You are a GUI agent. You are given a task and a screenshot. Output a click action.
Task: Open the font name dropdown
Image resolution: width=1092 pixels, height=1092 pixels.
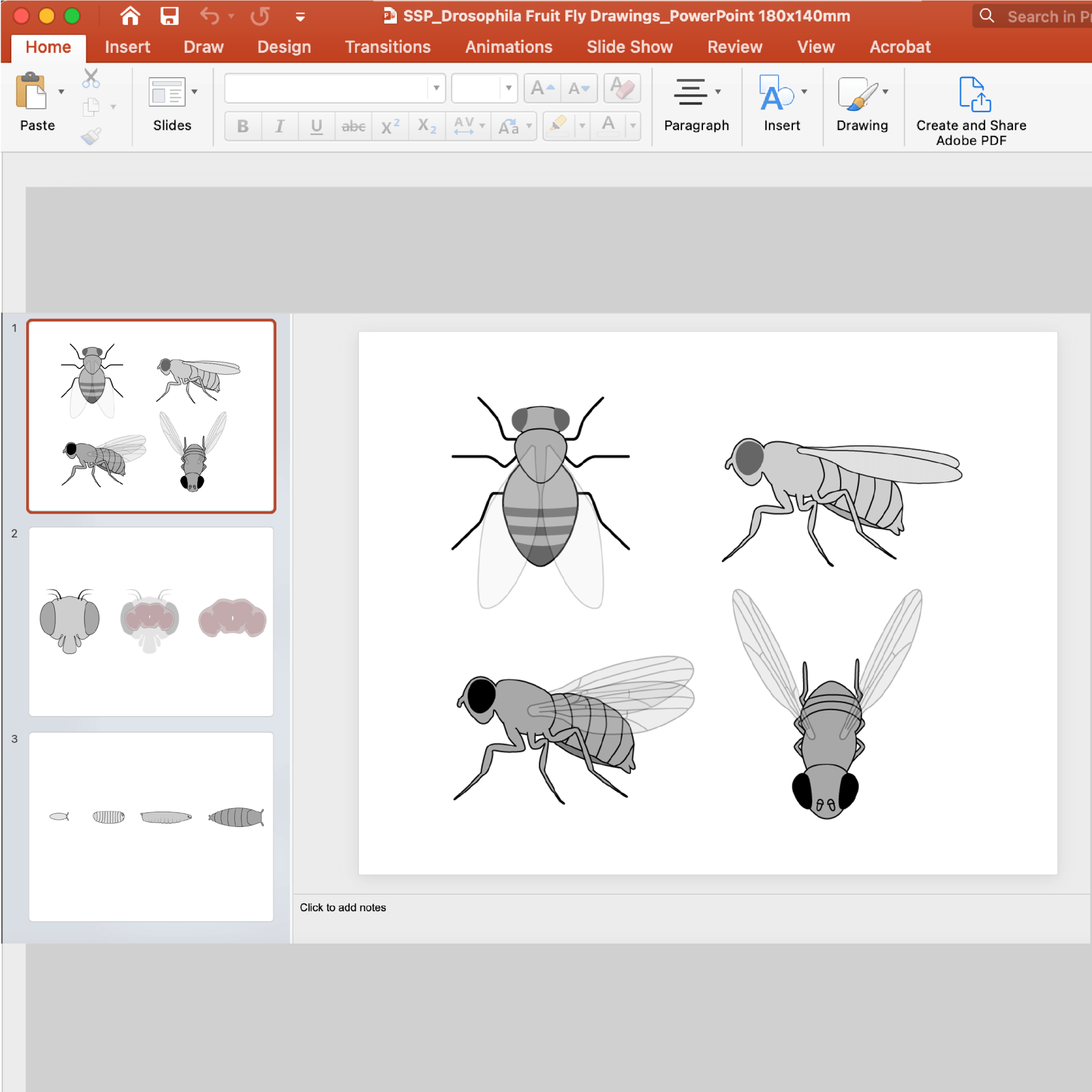(436, 88)
